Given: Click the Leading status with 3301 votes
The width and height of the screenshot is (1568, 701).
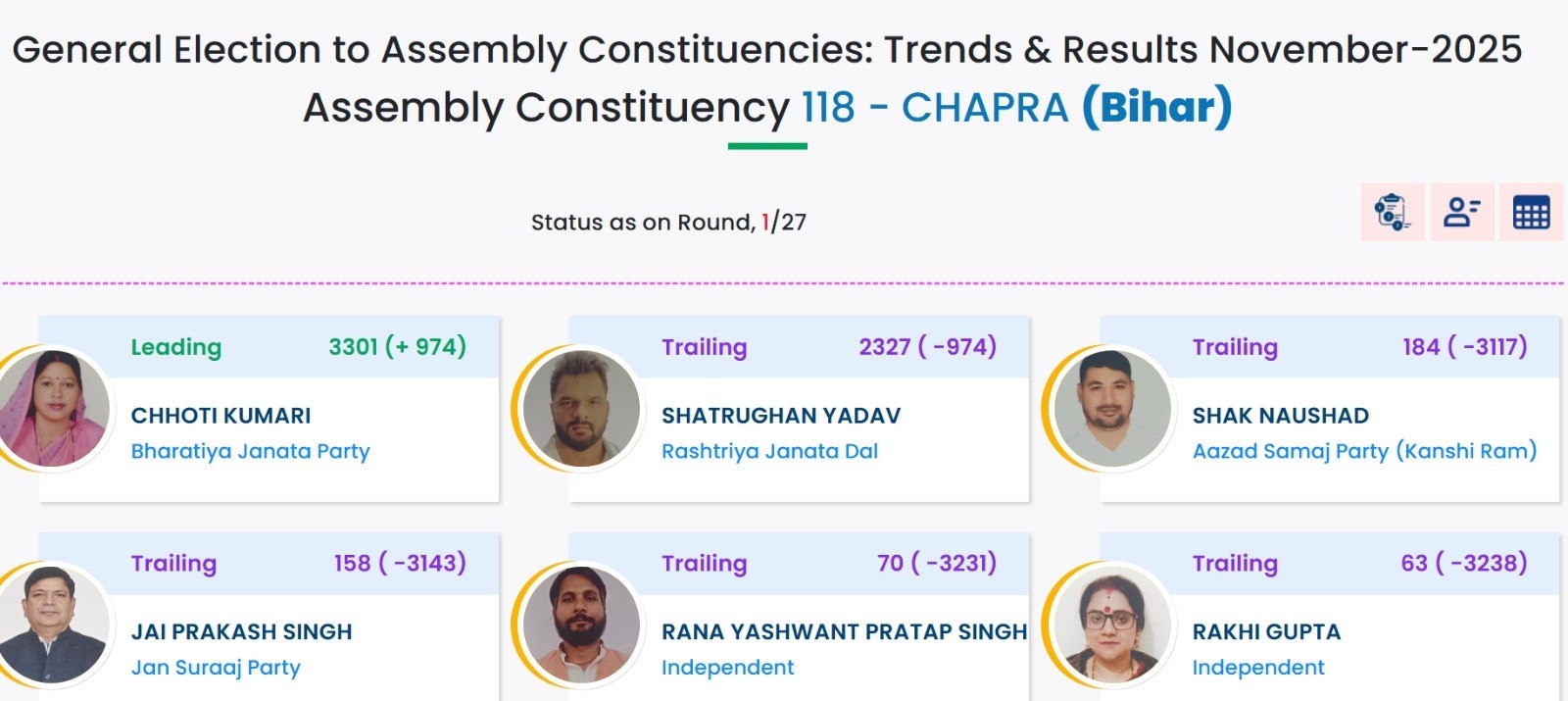Looking at the screenshot, I should click(176, 347).
